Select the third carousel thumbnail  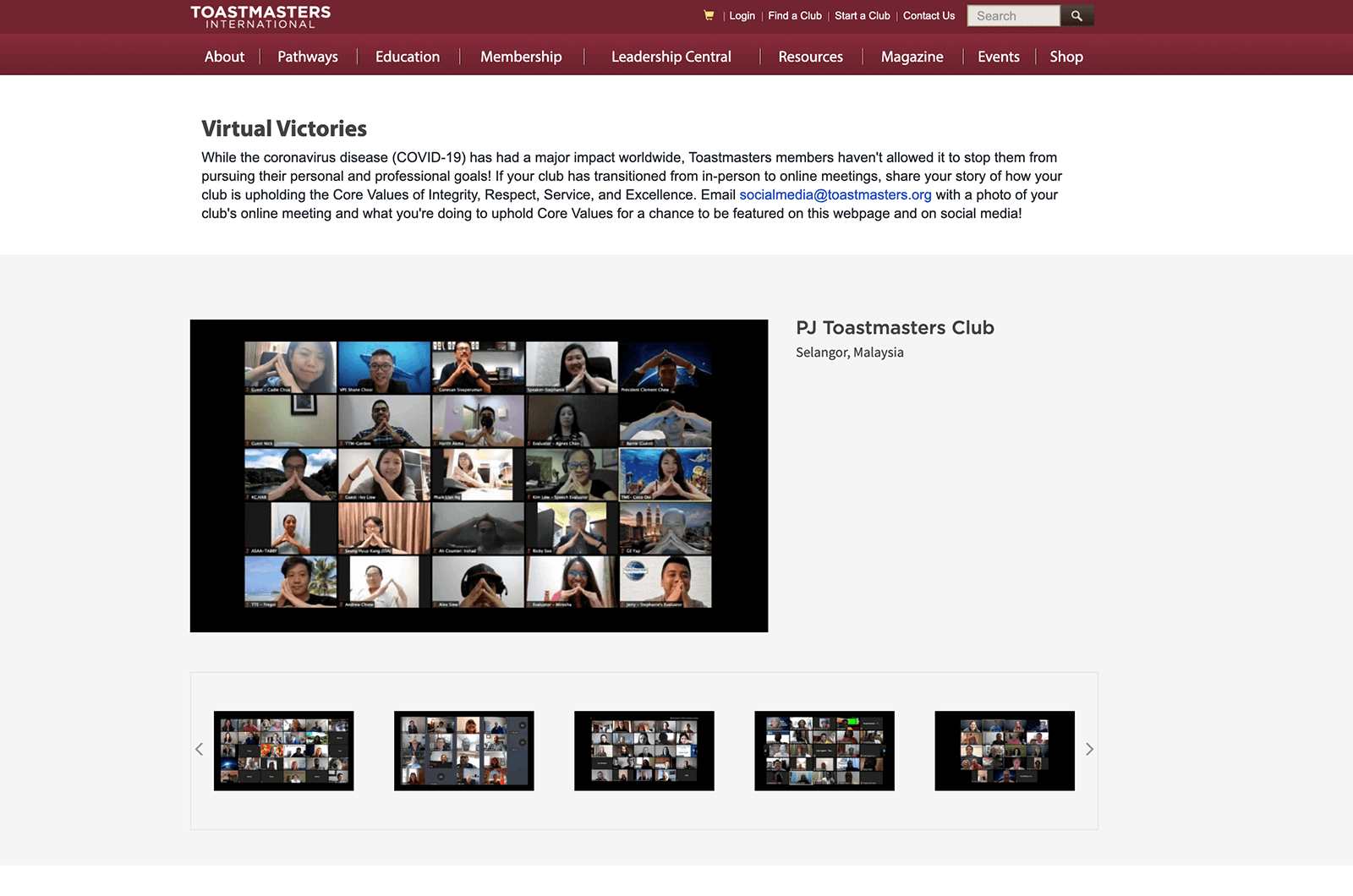644,751
